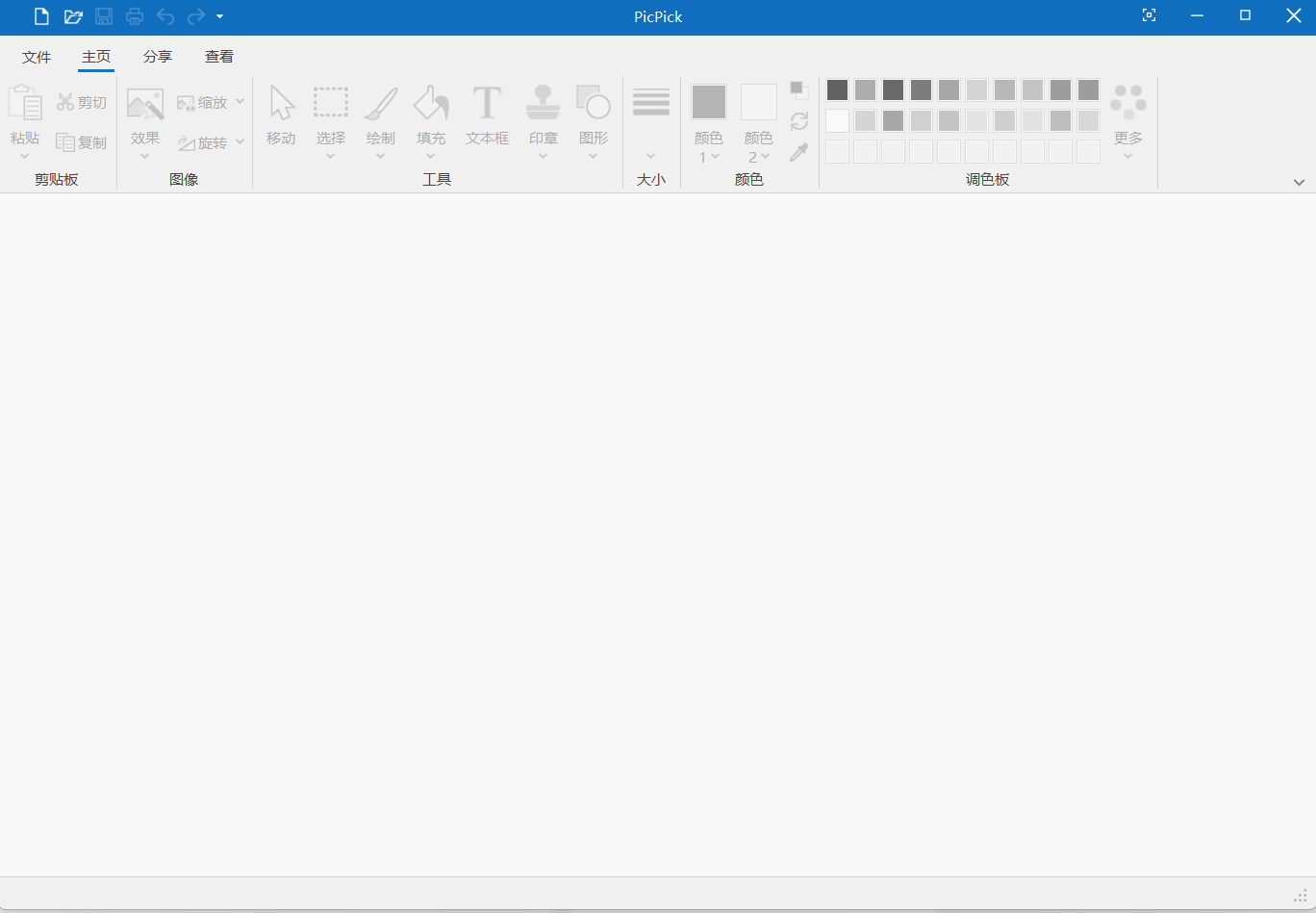Select the eyedropper color picker icon
This screenshot has height=913, width=1316.
[798, 152]
